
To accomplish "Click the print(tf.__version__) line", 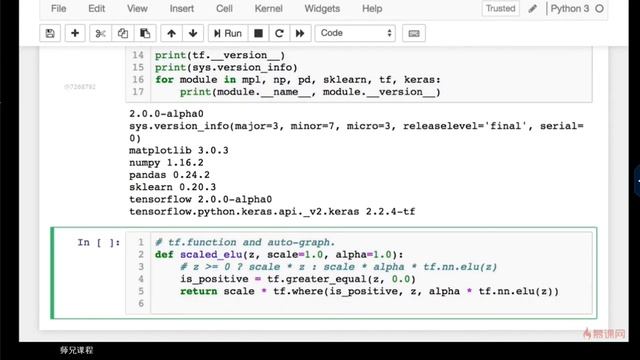I will coord(220,55).
